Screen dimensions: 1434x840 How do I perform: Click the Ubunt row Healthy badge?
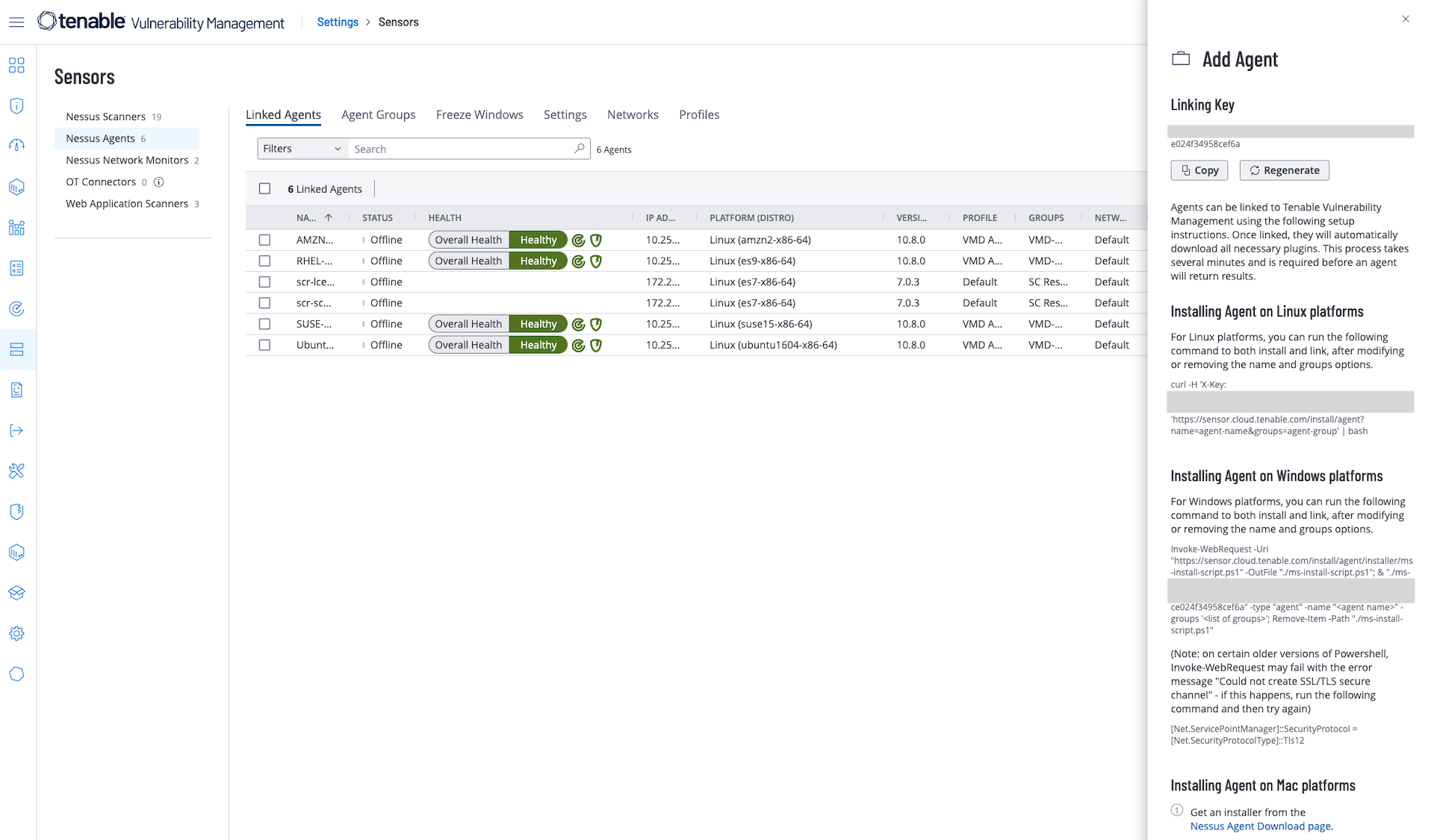click(x=538, y=345)
